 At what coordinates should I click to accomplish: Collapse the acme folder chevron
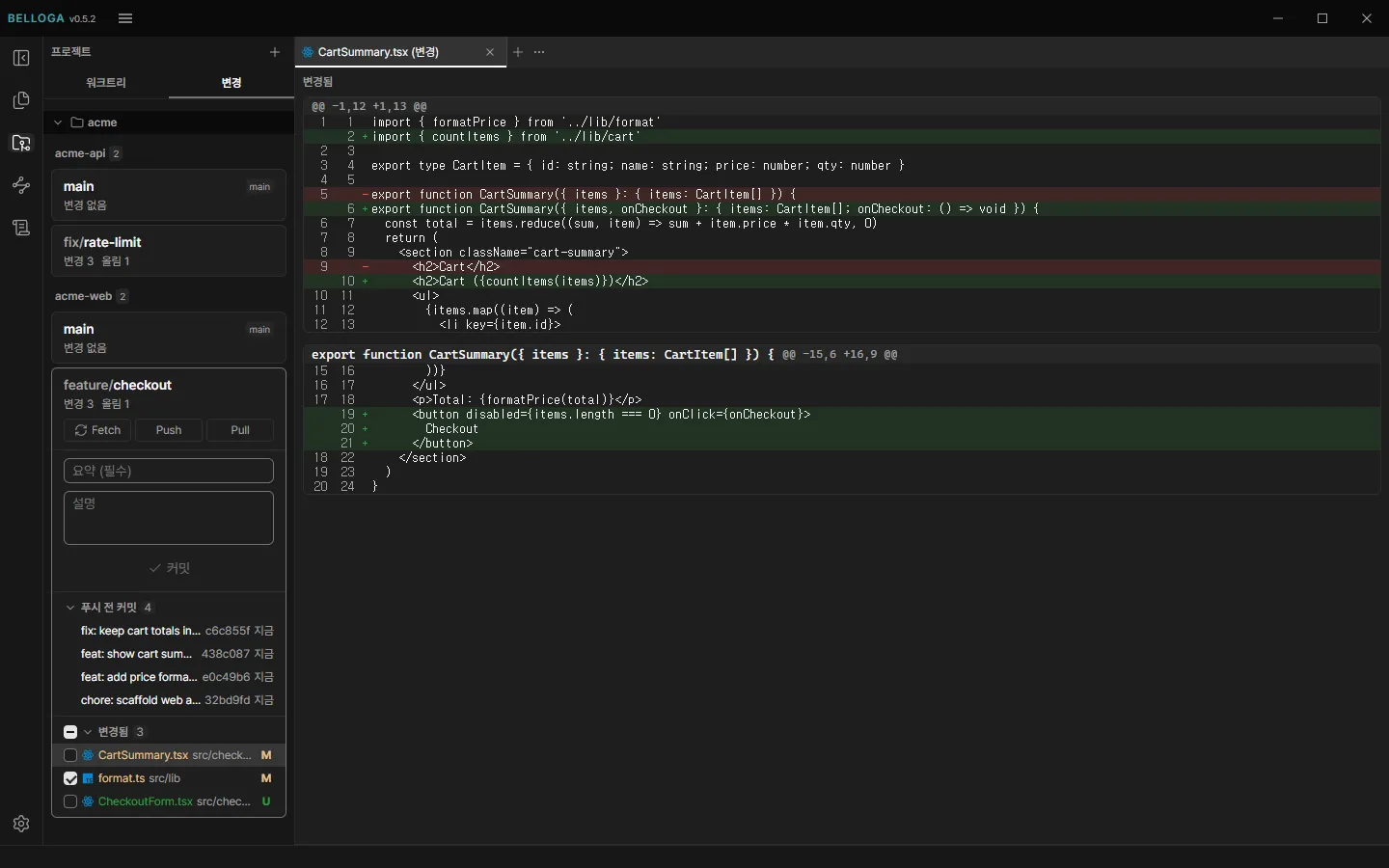[58, 122]
